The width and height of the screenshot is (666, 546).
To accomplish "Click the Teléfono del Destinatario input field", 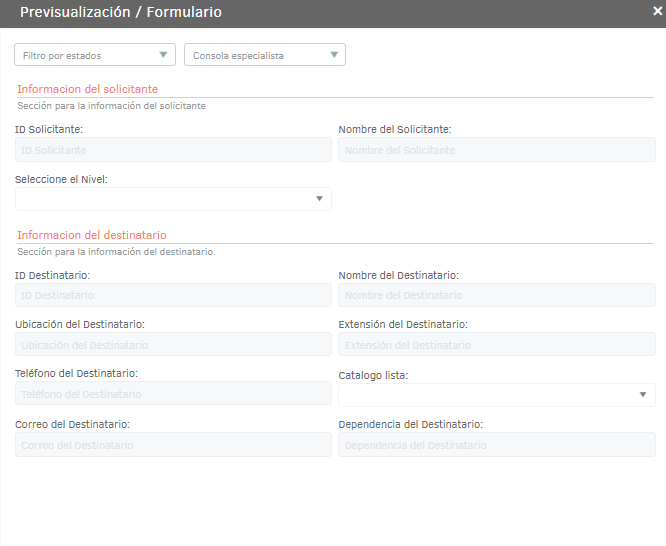I will pyautogui.click(x=173, y=393).
